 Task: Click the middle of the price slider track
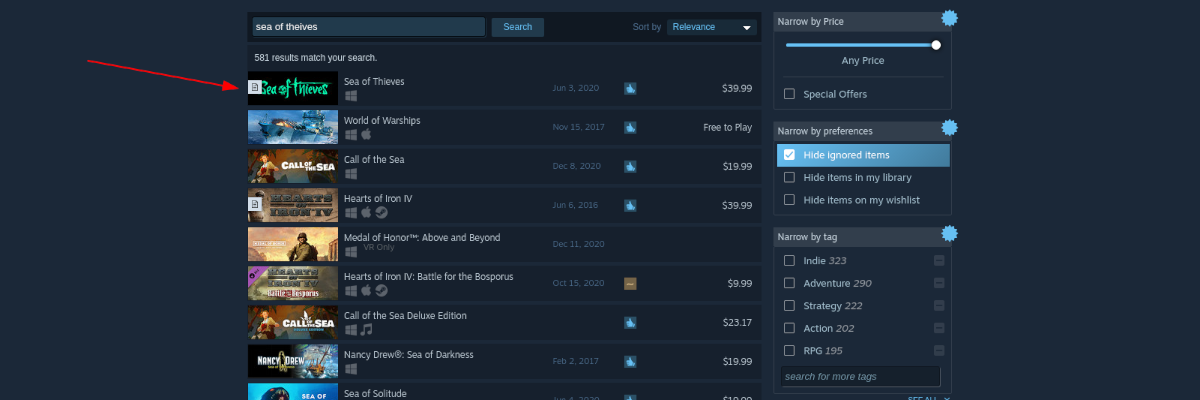click(862, 44)
